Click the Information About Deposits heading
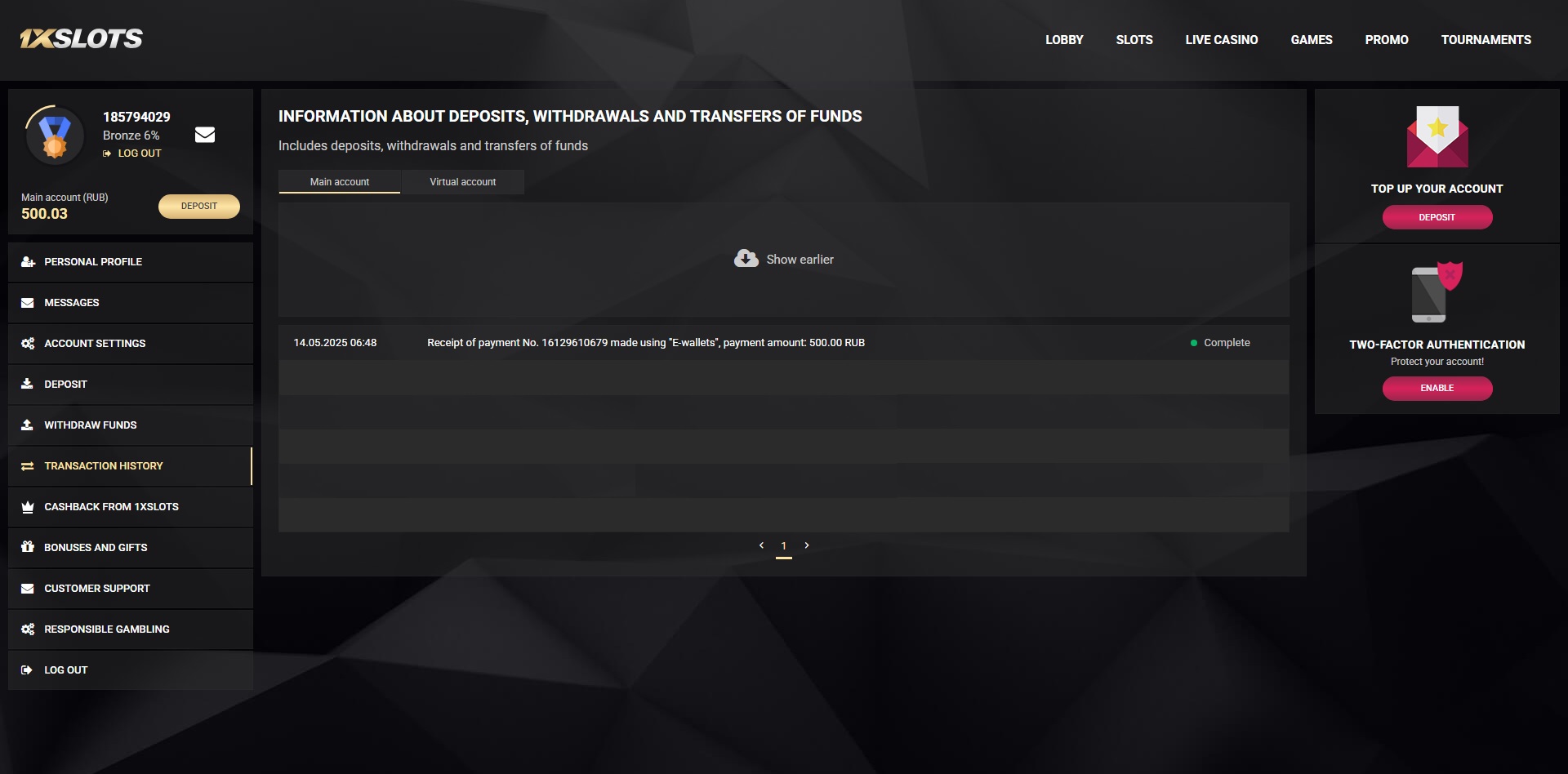The width and height of the screenshot is (1568, 774). [x=570, y=117]
